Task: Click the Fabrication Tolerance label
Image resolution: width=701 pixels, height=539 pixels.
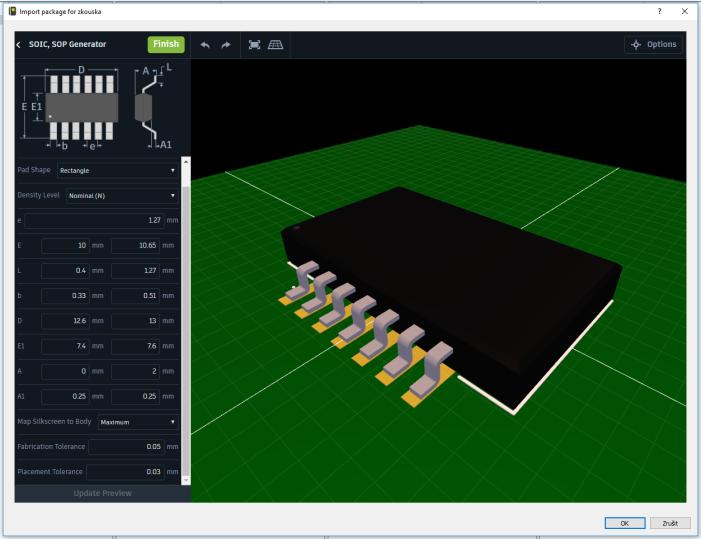Action: point(51,446)
